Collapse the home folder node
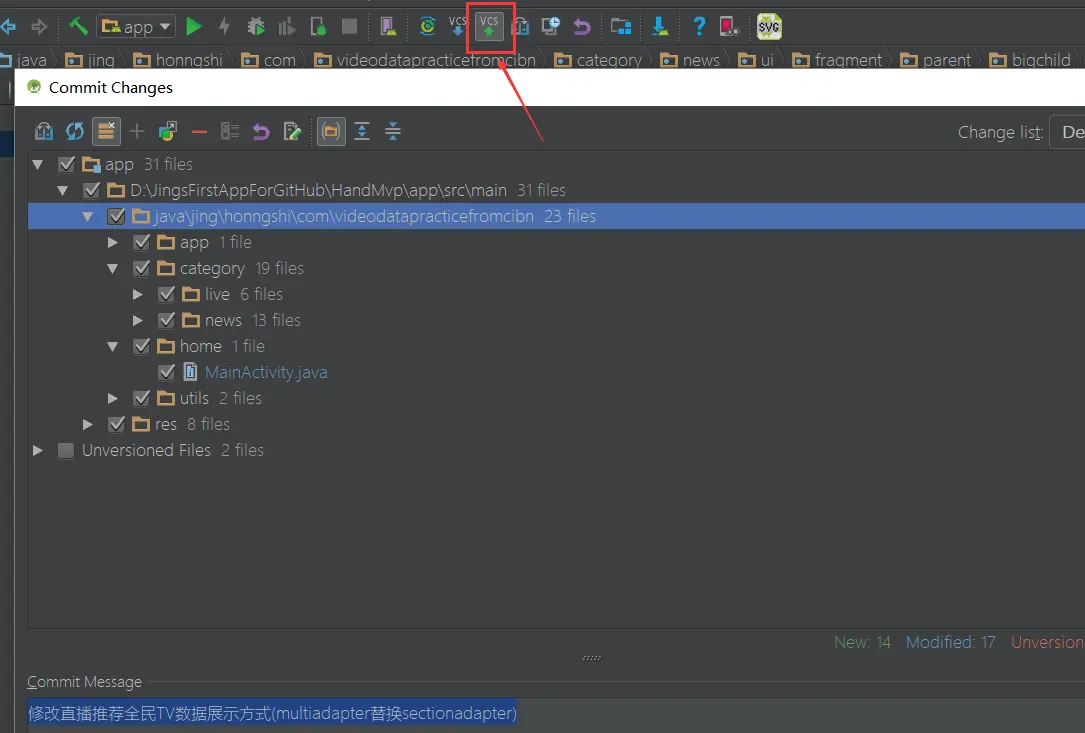 click(x=112, y=346)
